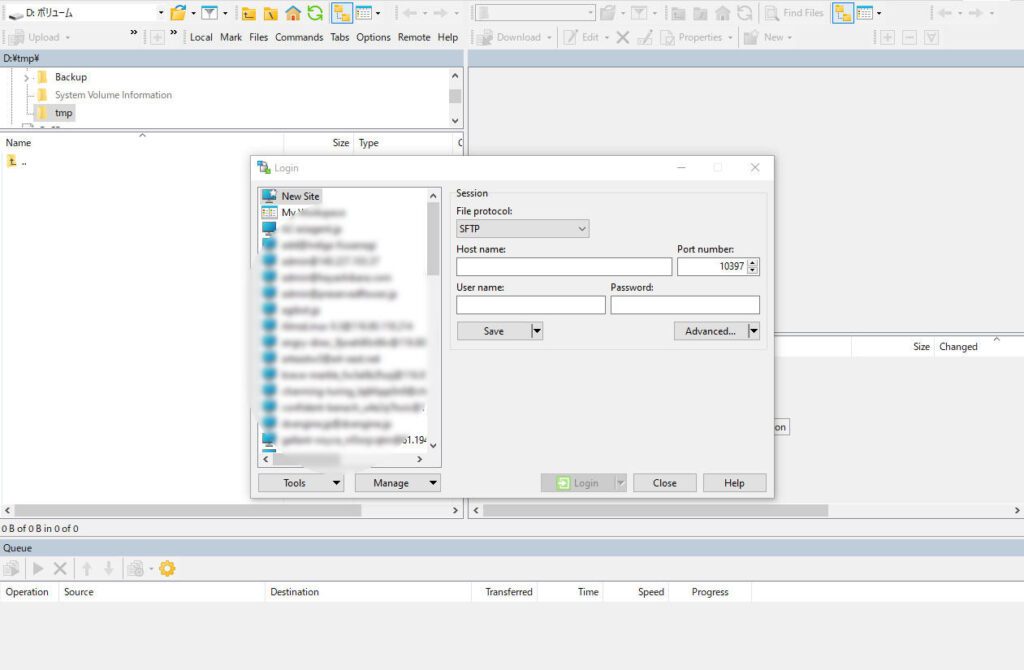Viewport: 1024px width, 670px height.
Task: Click the local forward arrow icon
Action: (440, 13)
